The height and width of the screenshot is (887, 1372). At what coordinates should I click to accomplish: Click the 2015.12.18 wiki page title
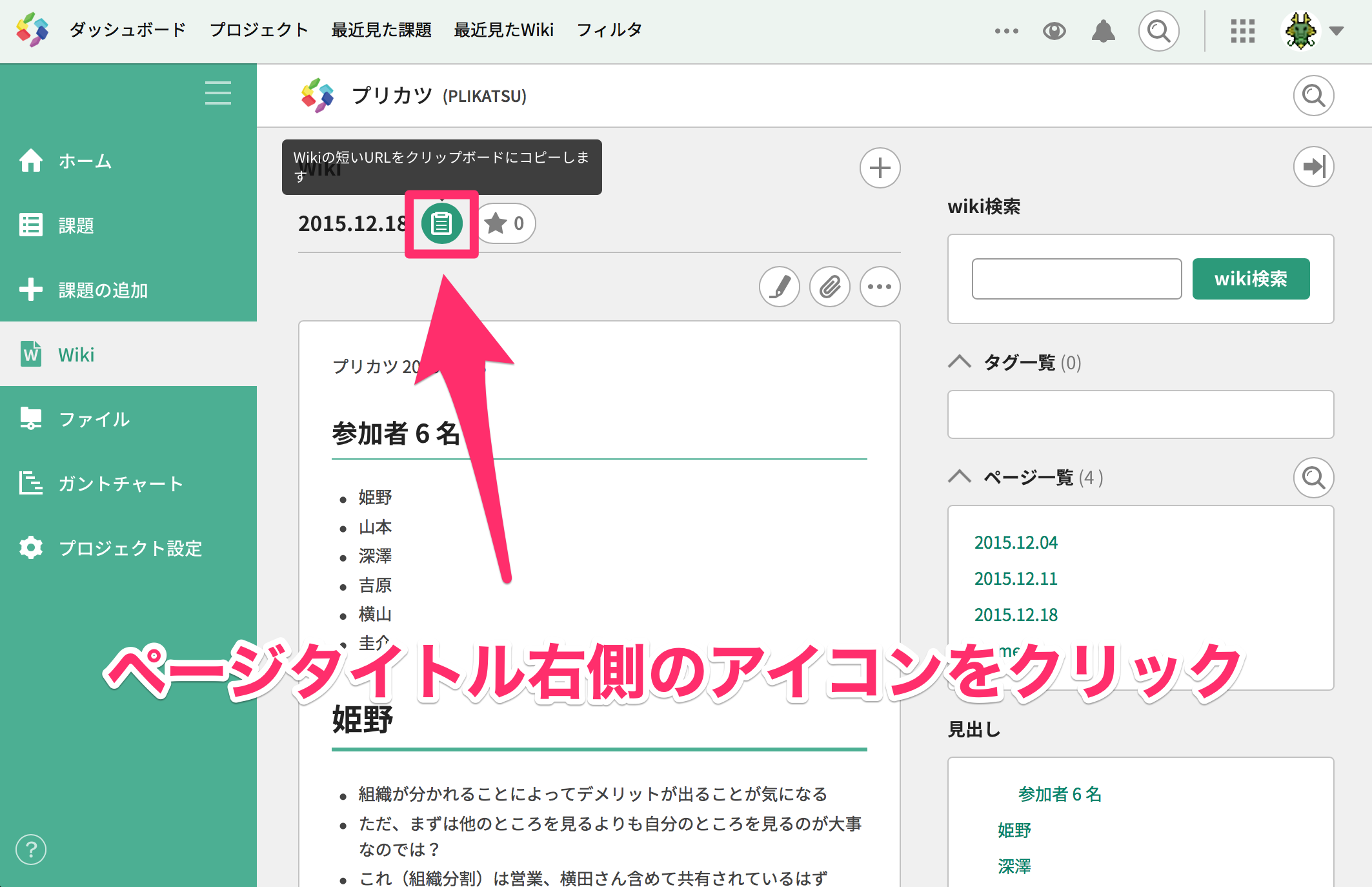352,223
